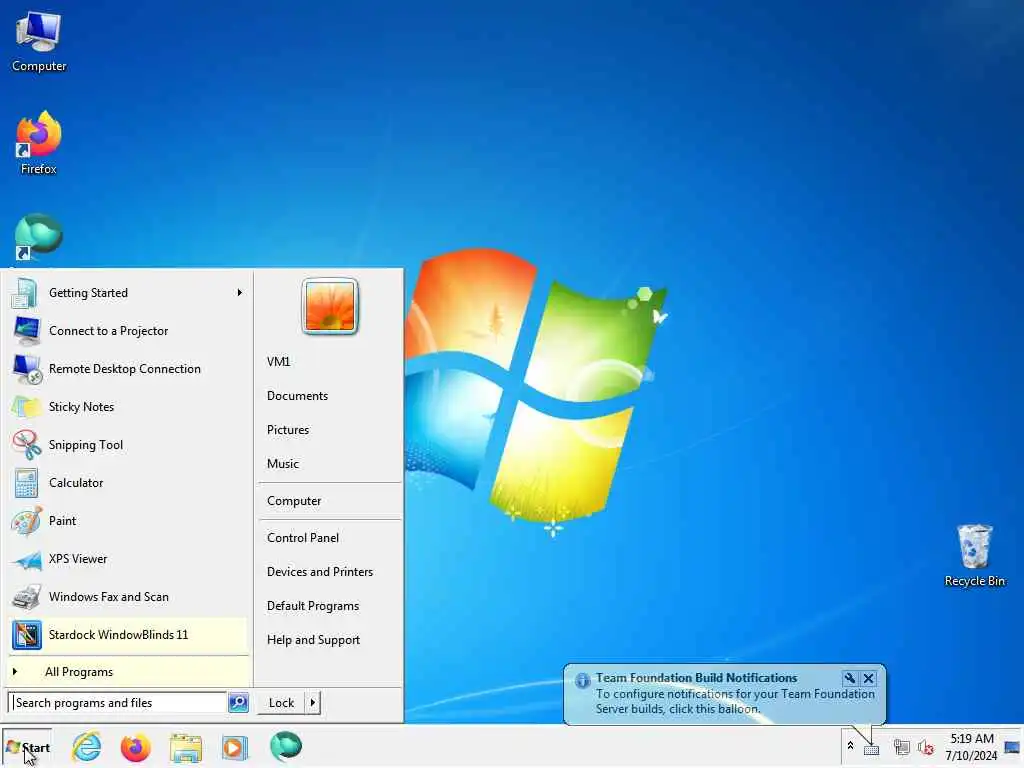
Task: Launch Firefox from the taskbar
Action: click(x=135, y=747)
